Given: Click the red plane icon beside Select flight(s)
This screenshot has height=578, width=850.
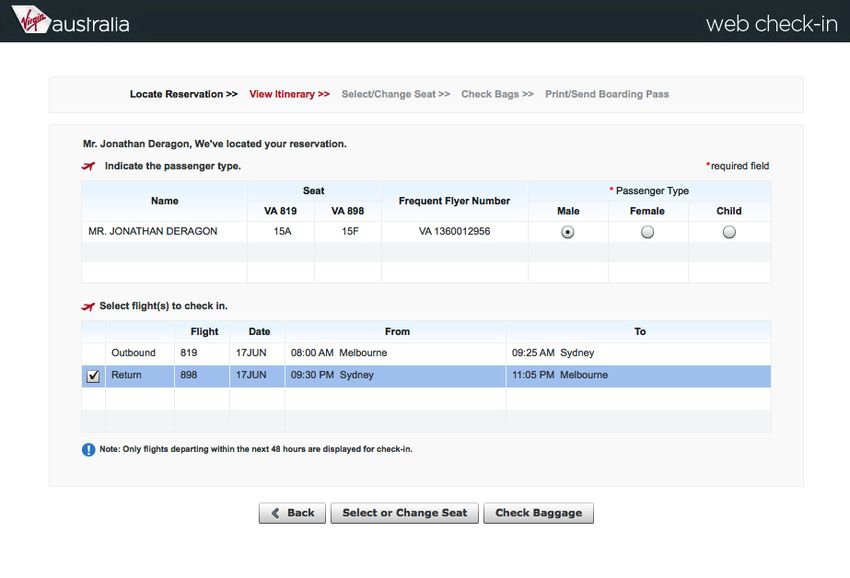Looking at the screenshot, I should [88, 306].
